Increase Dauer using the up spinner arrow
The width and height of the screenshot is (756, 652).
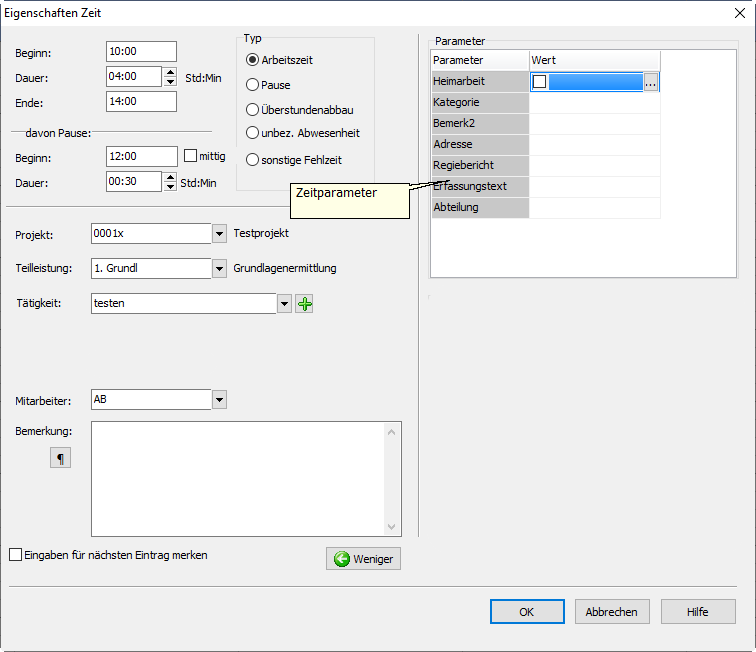tap(169, 72)
